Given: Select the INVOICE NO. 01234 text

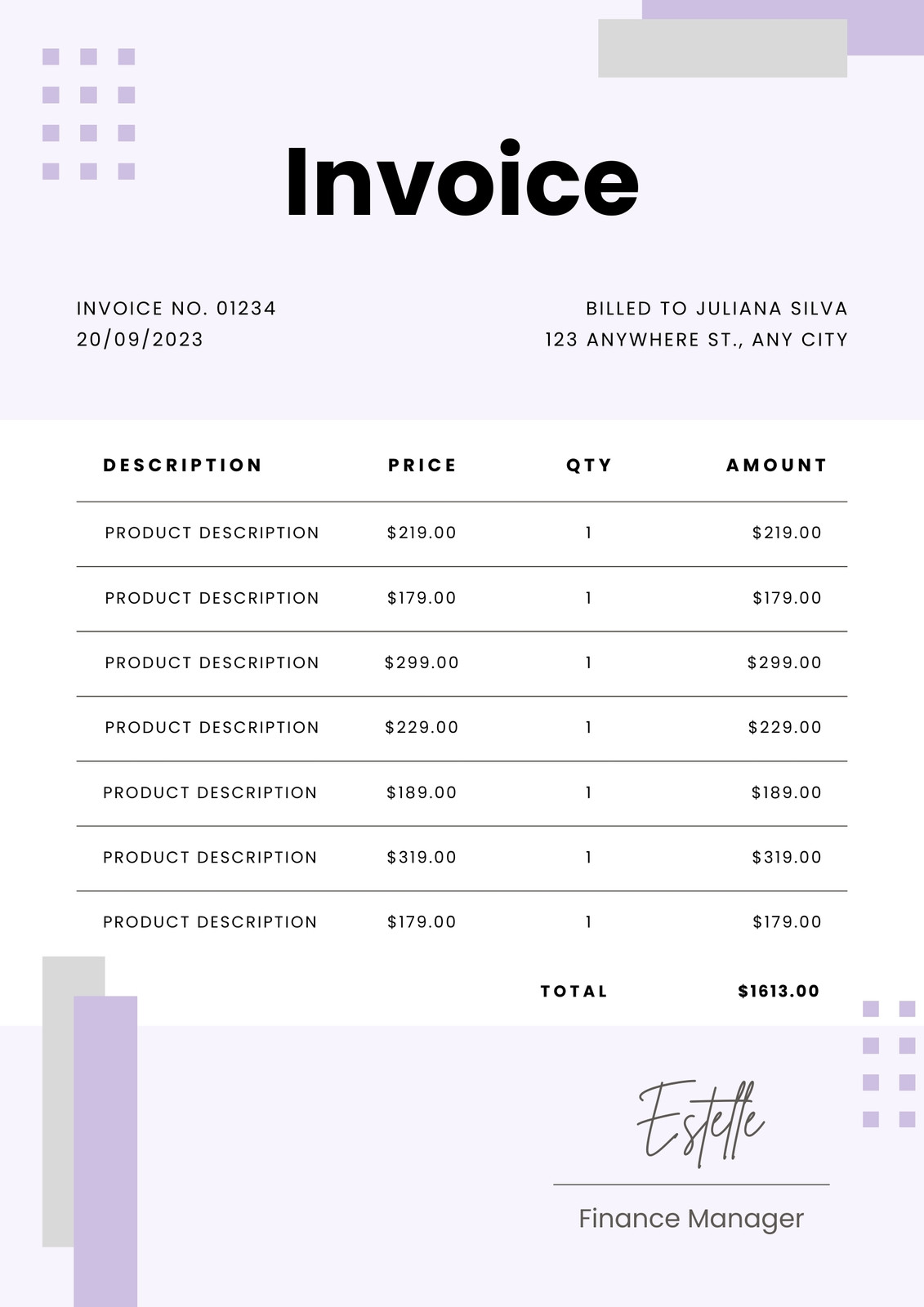Looking at the screenshot, I should pyautogui.click(x=176, y=309).
